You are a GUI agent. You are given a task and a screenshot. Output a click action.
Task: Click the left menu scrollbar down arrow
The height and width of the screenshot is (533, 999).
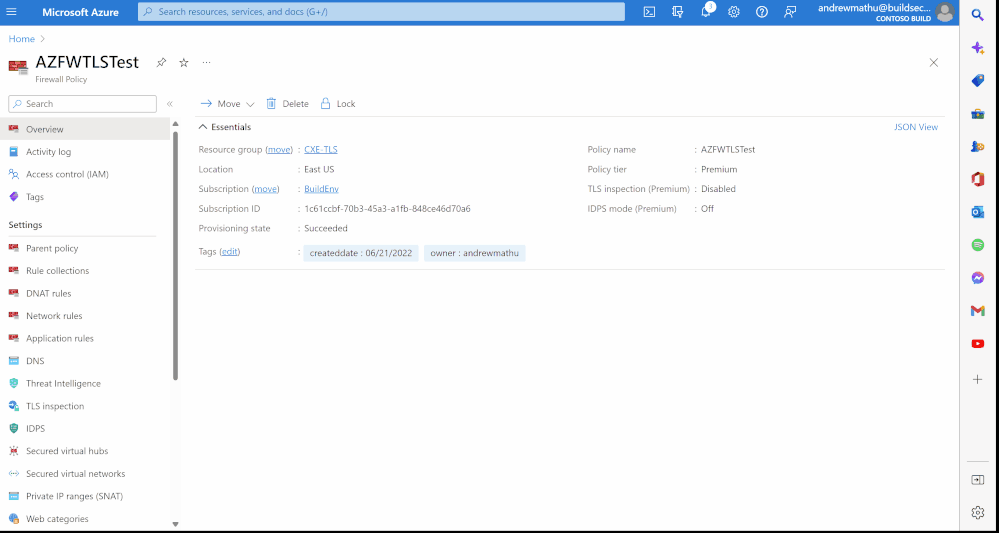(175, 524)
